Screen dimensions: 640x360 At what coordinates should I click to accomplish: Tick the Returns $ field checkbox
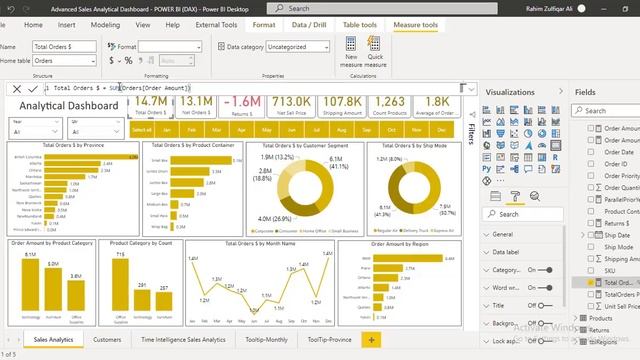tap(591, 223)
